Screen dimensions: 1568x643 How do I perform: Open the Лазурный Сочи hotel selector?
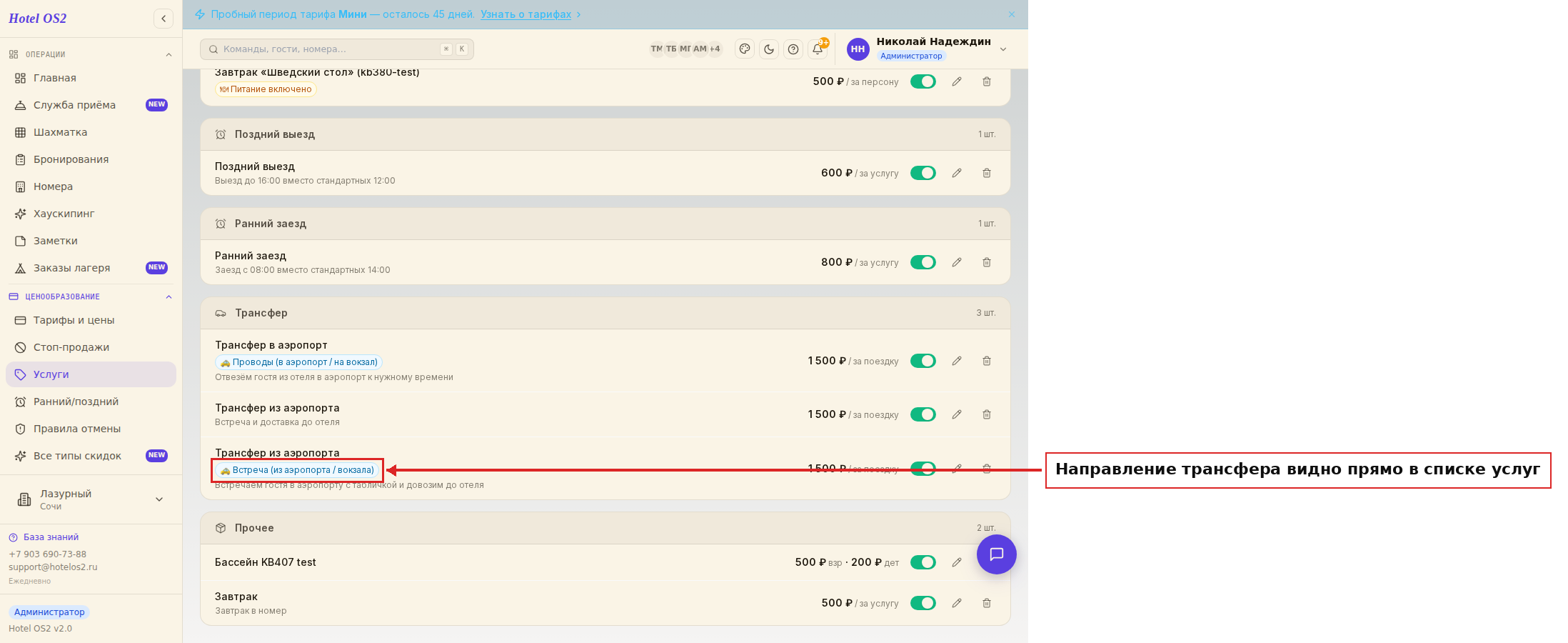[x=91, y=499]
